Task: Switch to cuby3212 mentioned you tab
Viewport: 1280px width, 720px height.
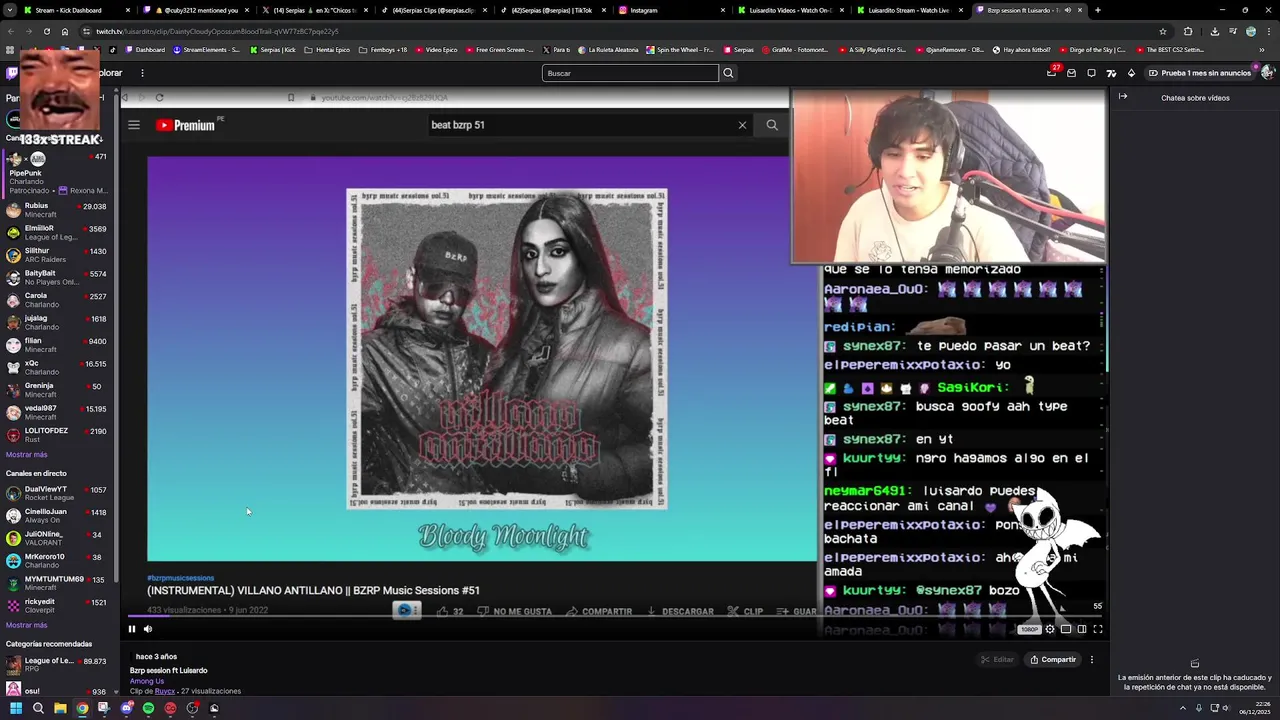Action: [x=195, y=10]
